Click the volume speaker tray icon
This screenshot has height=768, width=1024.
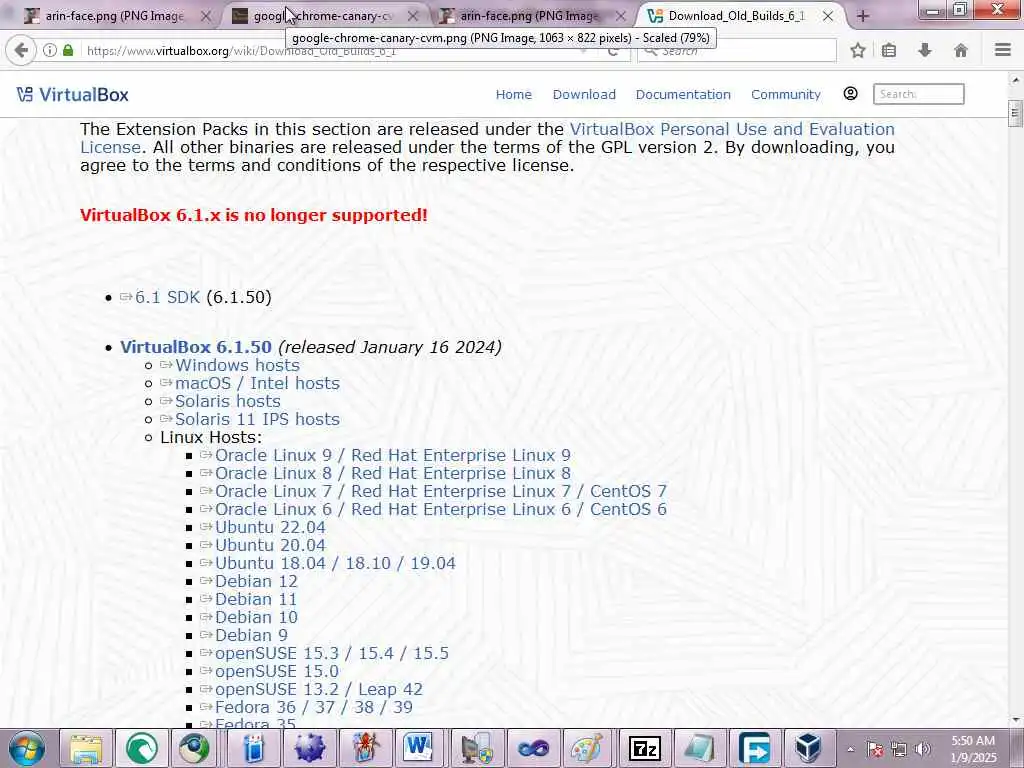(922, 749)
